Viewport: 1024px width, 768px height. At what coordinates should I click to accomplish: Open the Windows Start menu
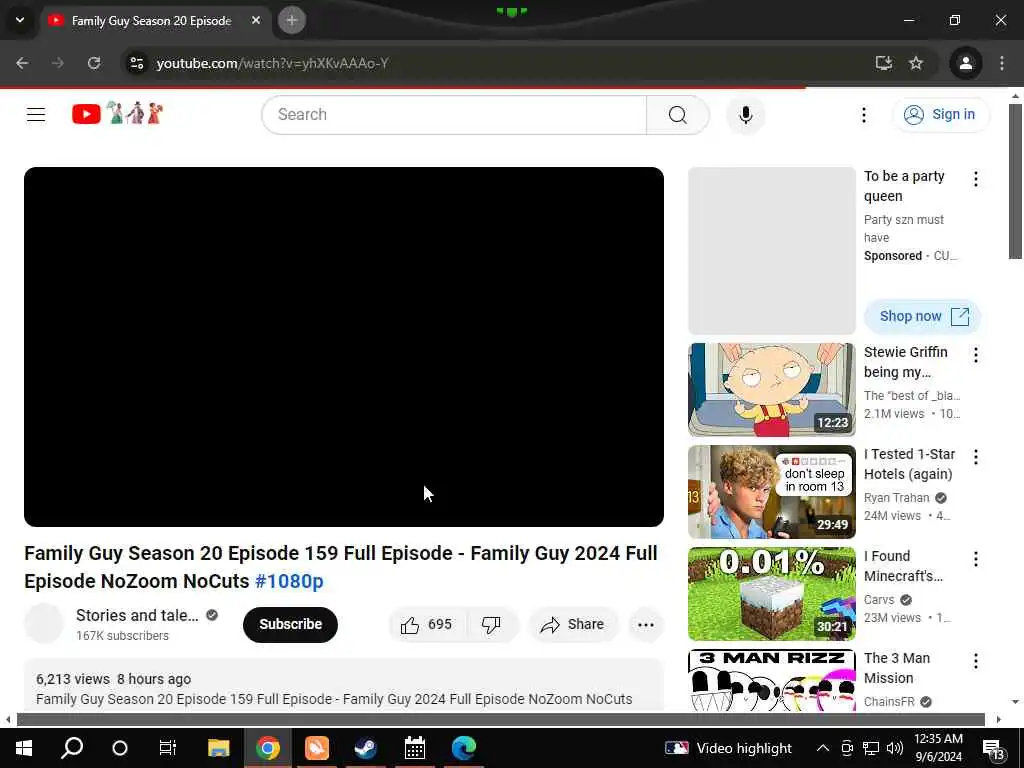pos(24,748)
